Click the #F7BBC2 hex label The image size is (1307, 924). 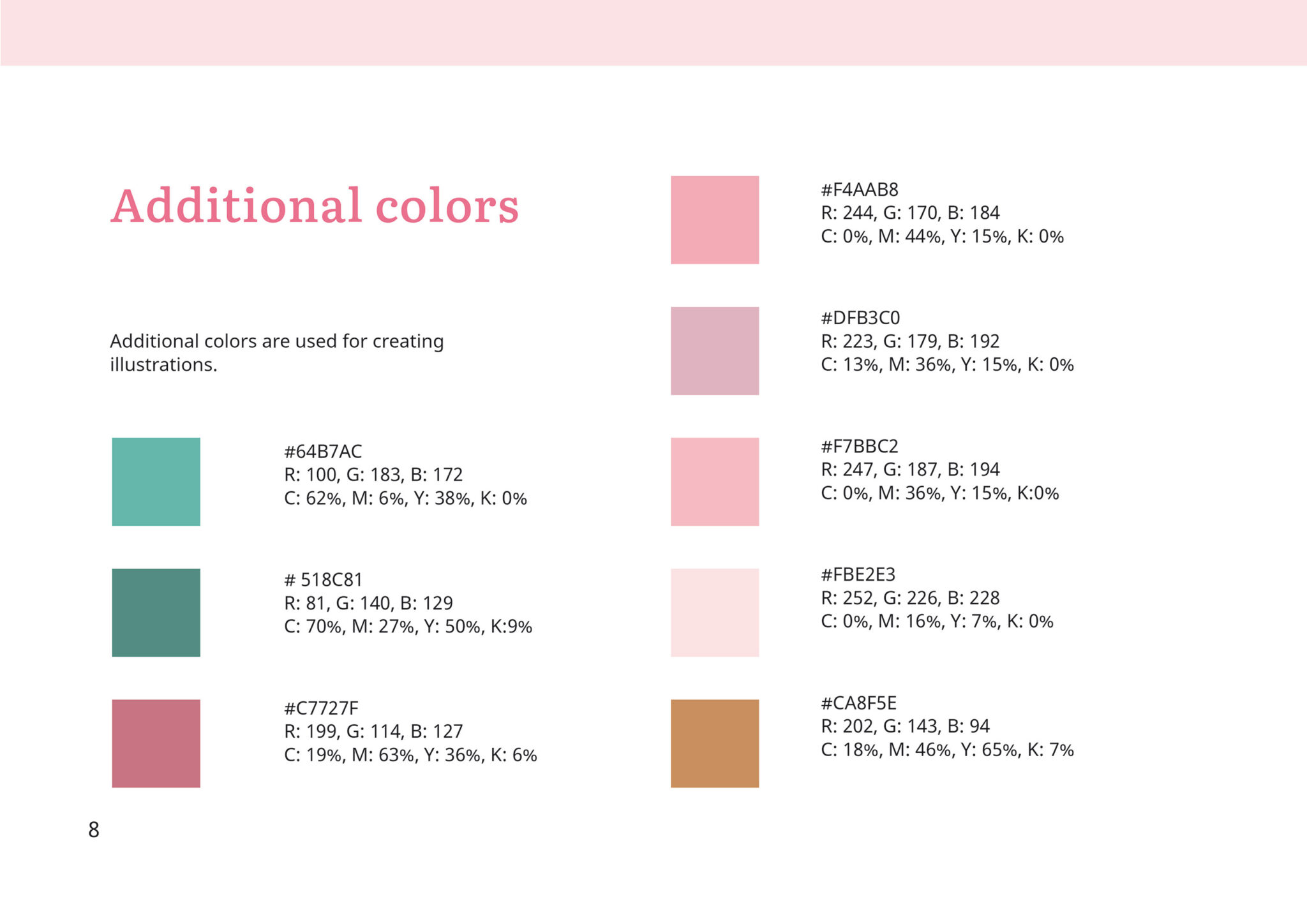point(860,446)
